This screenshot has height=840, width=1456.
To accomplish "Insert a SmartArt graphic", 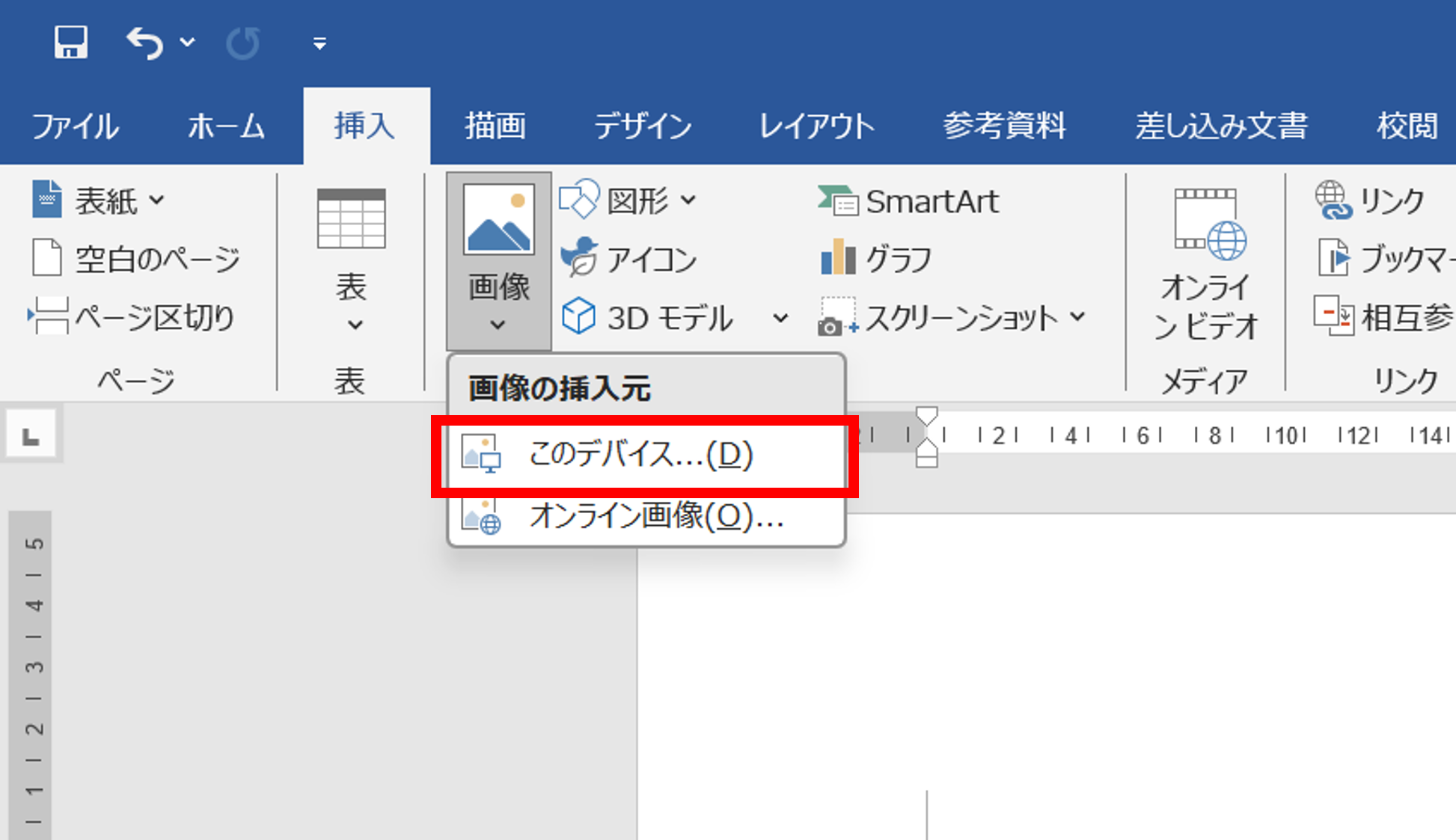I will point(908,200).
